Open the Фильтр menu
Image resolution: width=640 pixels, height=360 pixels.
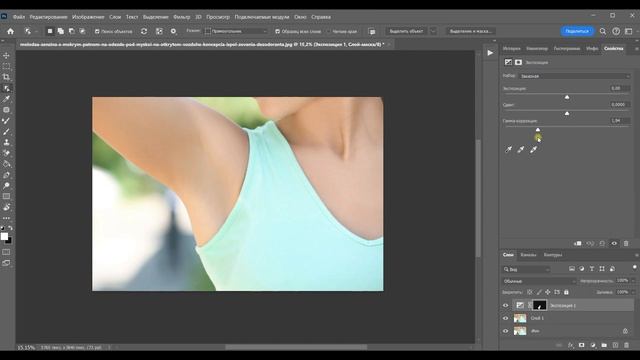tap(182, 17)
